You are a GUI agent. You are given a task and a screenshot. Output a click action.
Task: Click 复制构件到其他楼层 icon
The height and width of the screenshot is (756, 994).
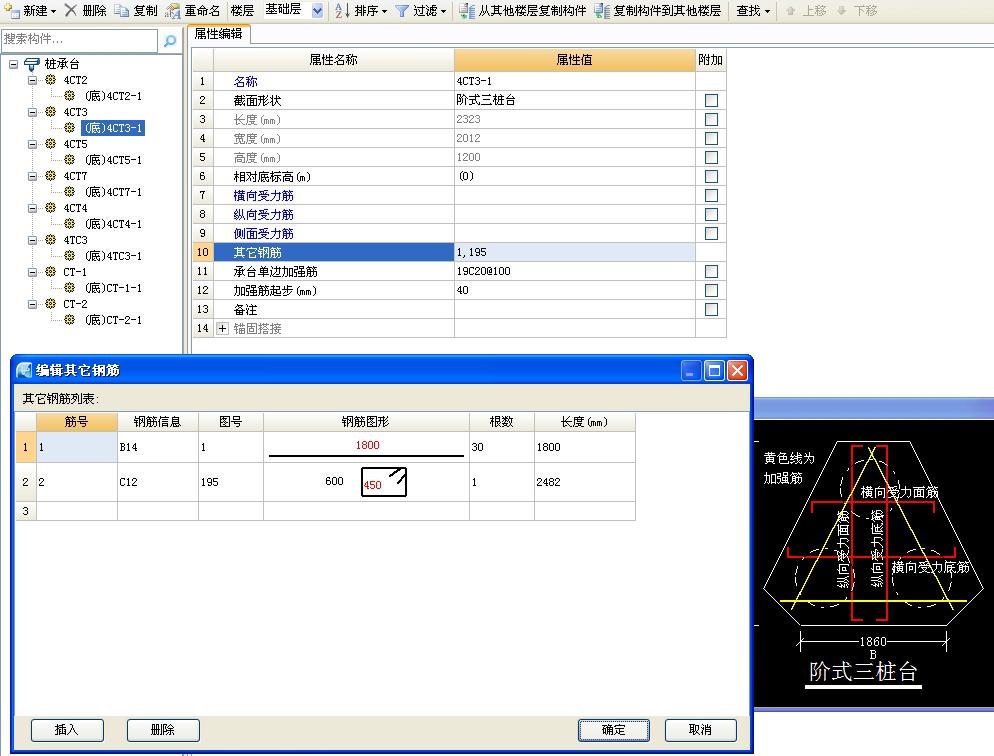[x=602, y=11]
